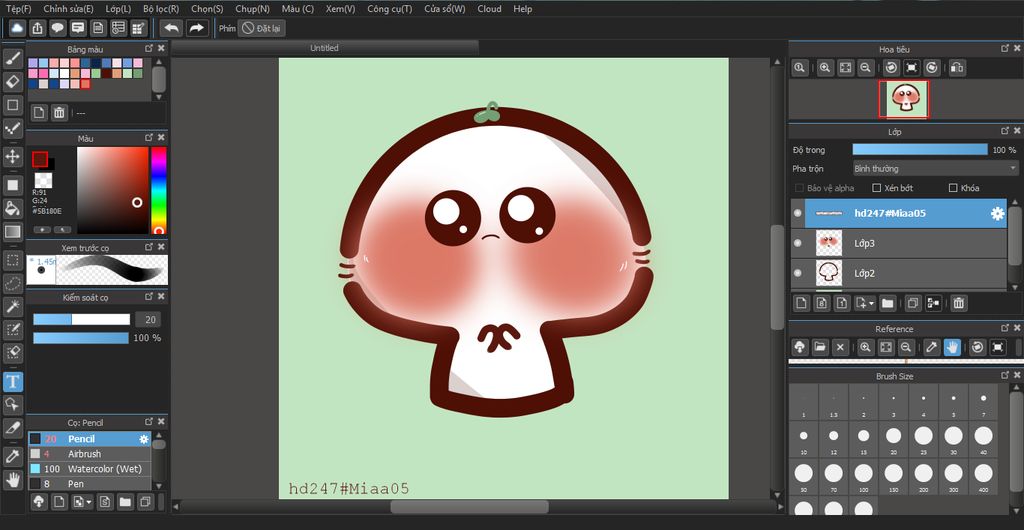Toggle the hand tool in Reference panel
Image resolution: width=1024 pixels, height=530 pixels.
point(952,347)
